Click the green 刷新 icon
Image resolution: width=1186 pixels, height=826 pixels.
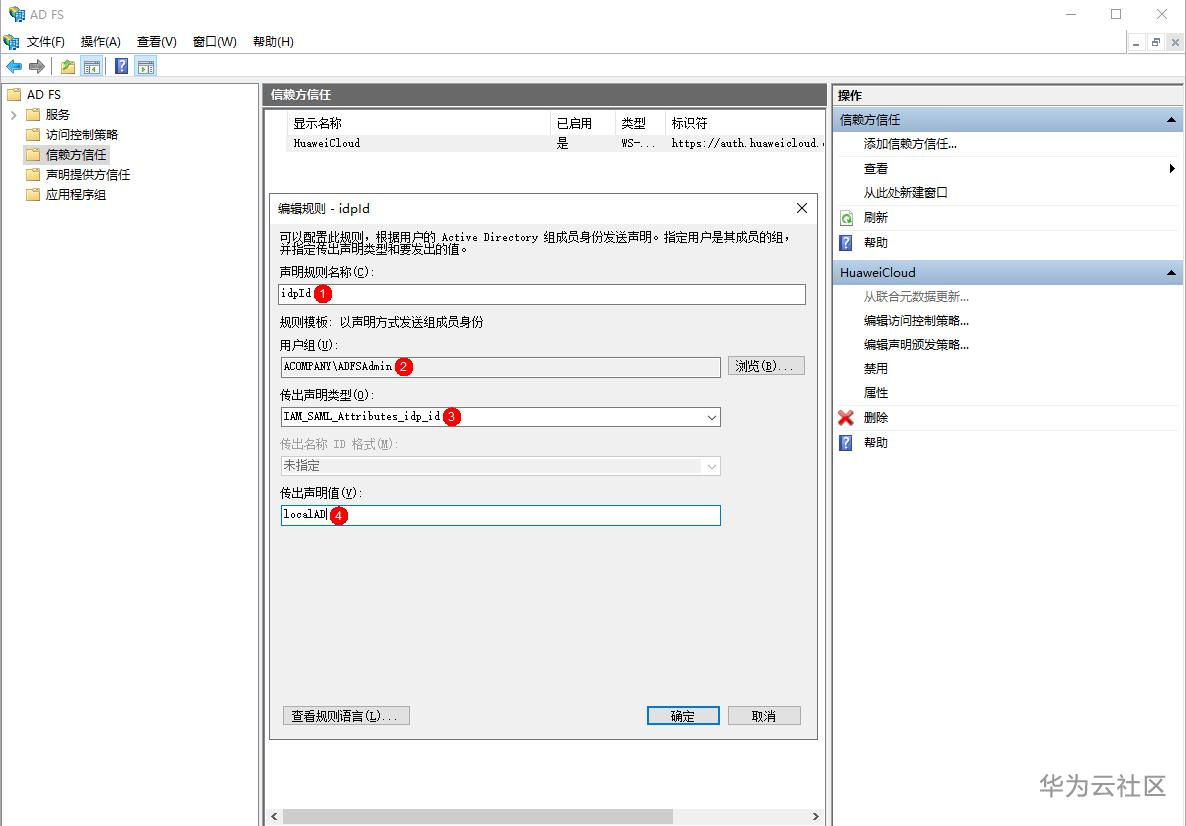tap(846, 218)
